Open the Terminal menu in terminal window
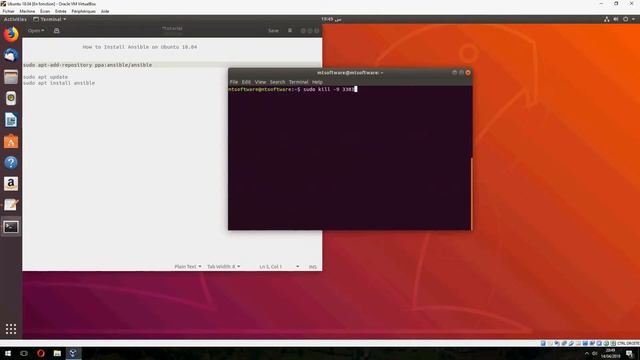Image resolution: width=640 pixels, height=360 pixels. [298, 82]
